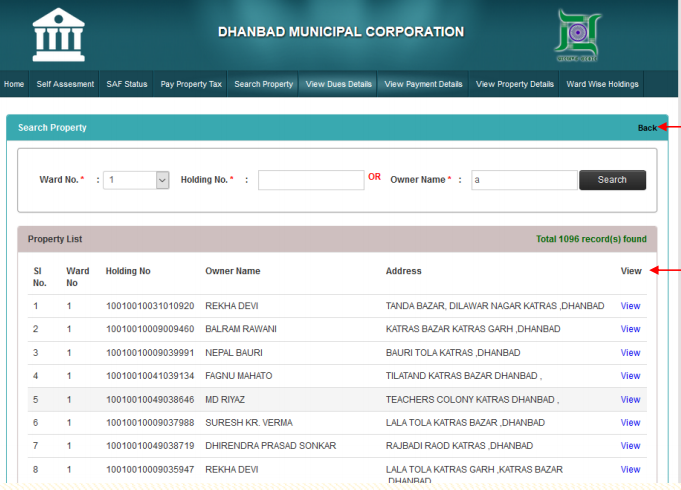The width and height of the screenshot is (681, 490).
Task: Select holding number 10010010009009460
Action: (150, 329)
